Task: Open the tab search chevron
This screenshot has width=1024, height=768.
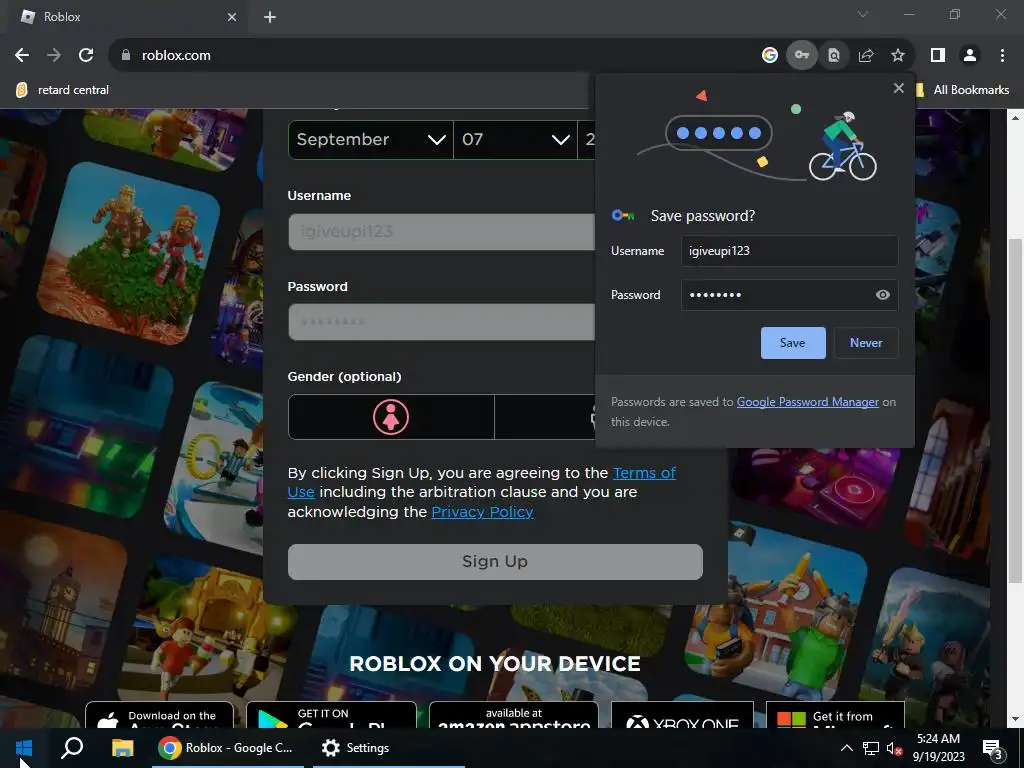Action: [x=863, y=14]
